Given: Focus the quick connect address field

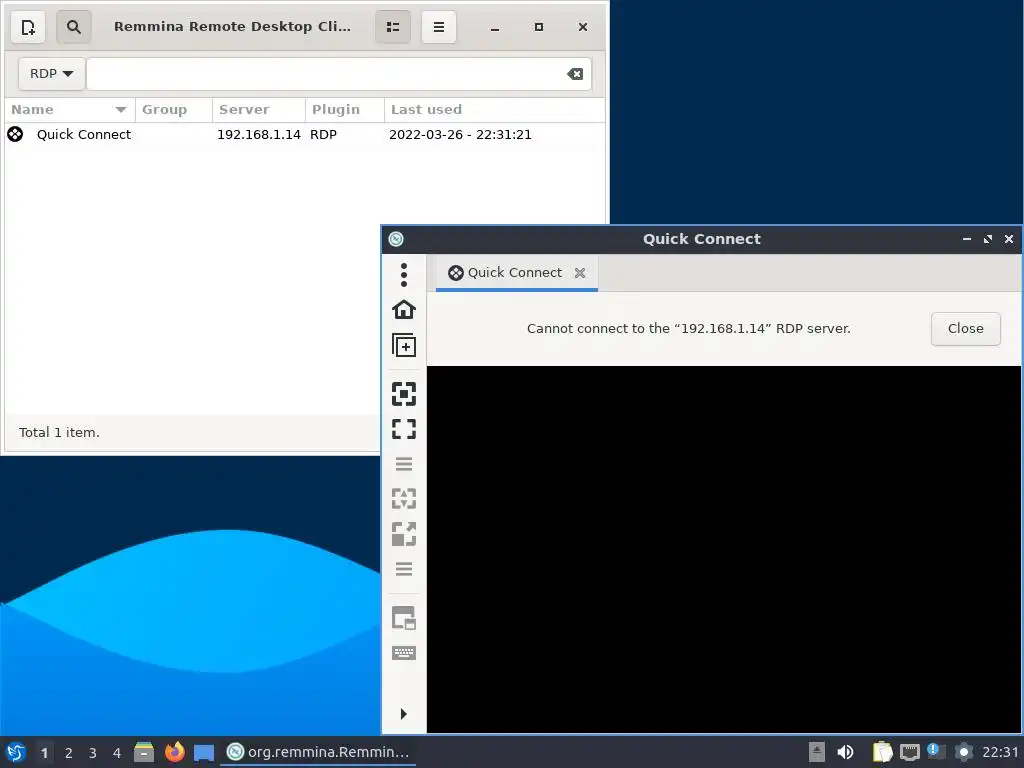Looking at the screenshot, I should click(327, 74).
